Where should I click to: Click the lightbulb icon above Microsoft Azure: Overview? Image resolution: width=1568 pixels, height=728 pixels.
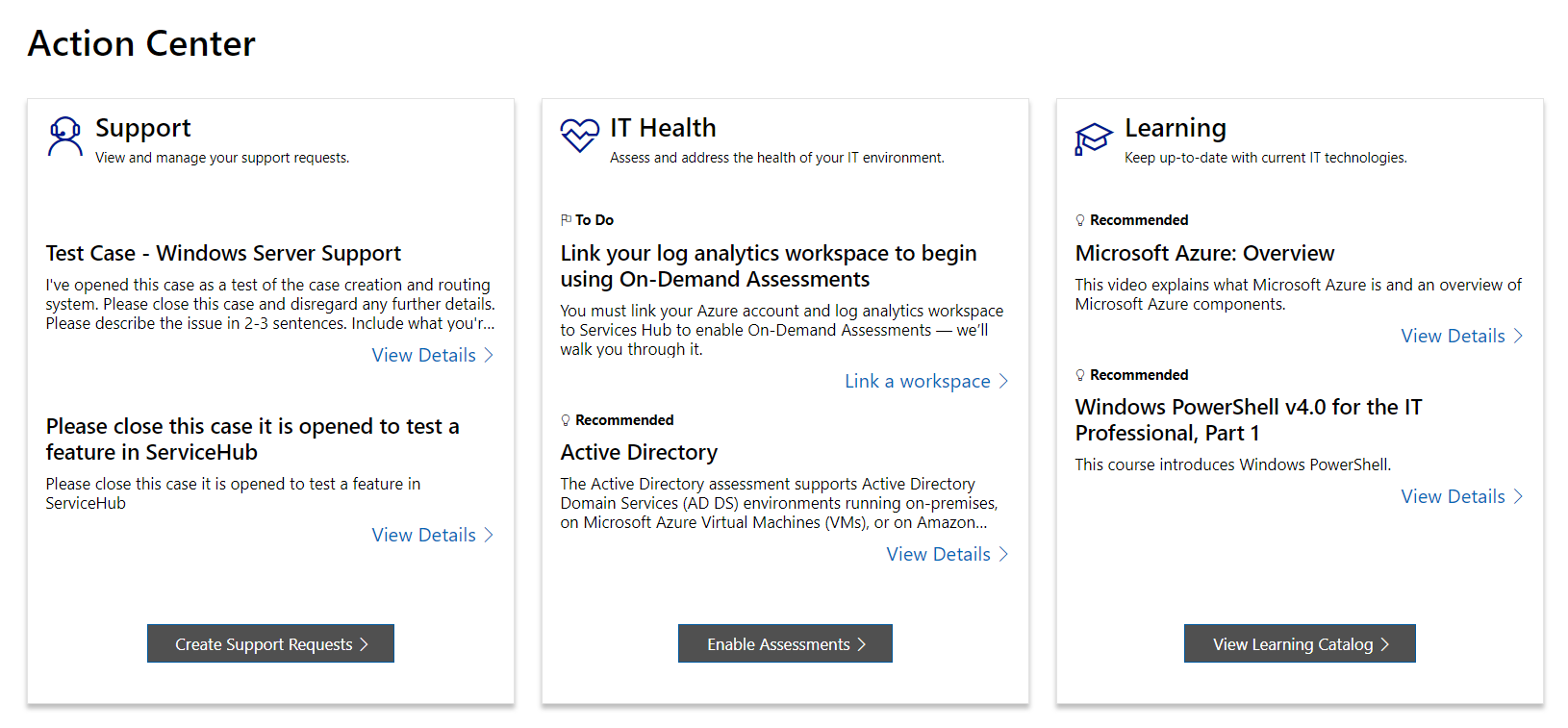point(1080,220)
